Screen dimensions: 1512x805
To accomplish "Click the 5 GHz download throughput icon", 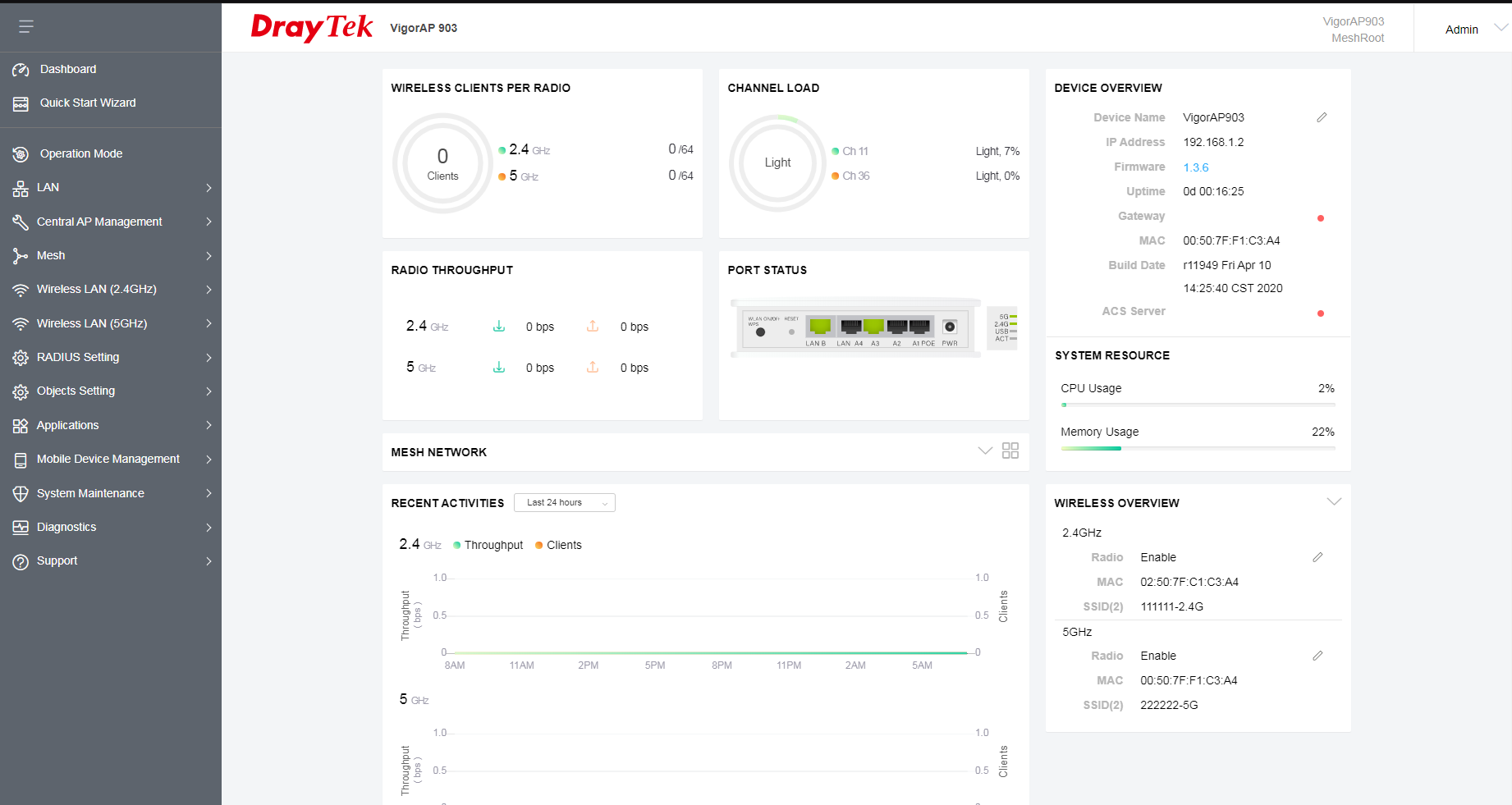I will [499, 368].
